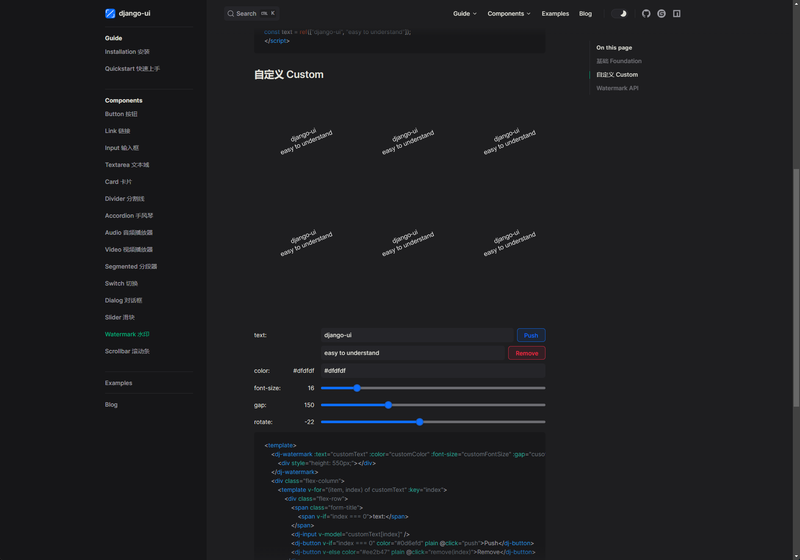Open Dialog 对话框 component page

click(123, 300)
